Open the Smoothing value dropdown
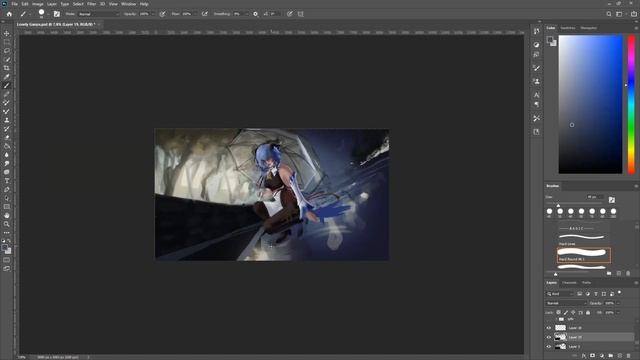Viewport: 640px width, 360px height. coord(246,14)
